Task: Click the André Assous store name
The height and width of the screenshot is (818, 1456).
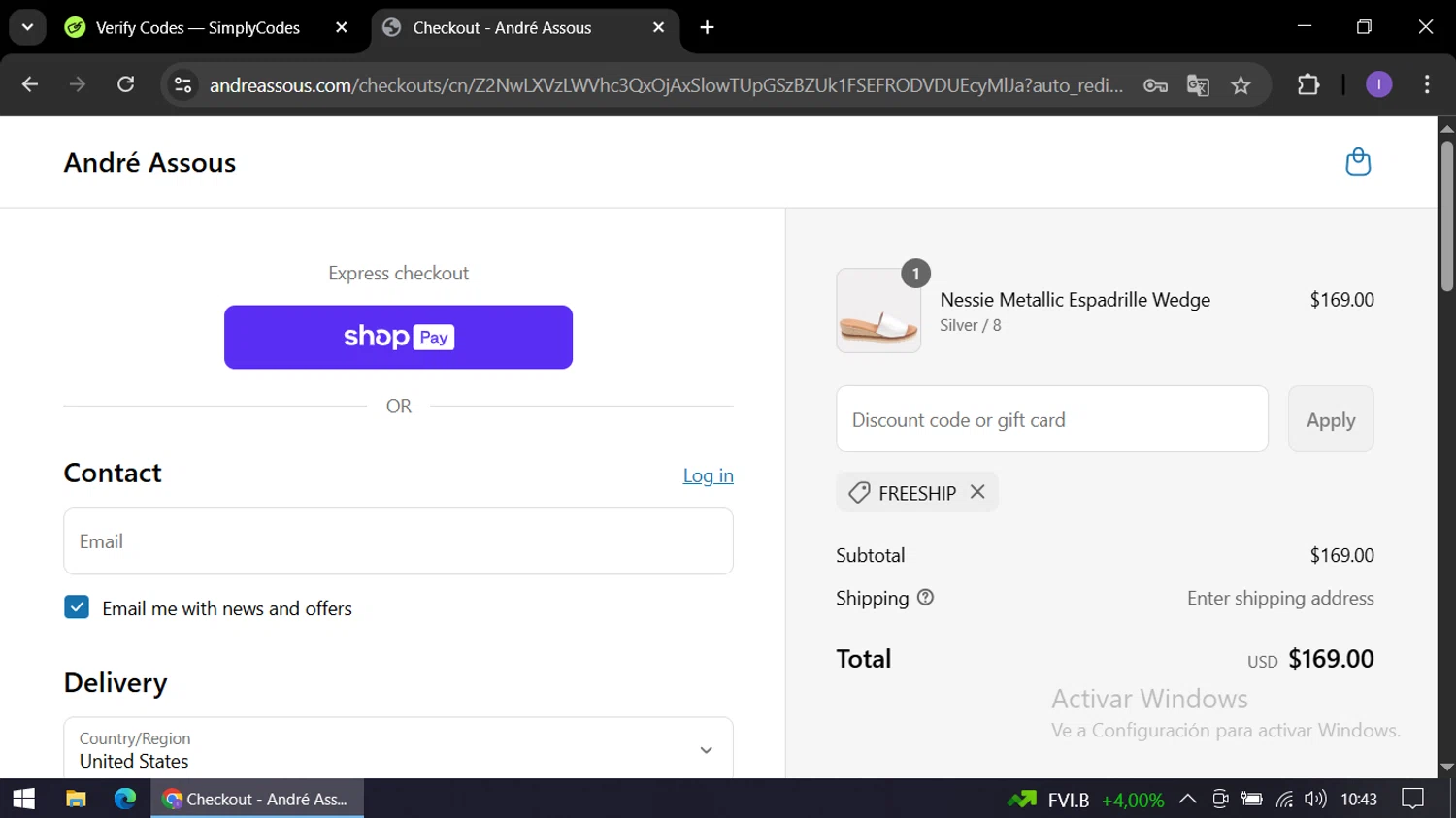Action: pos(149,162)
